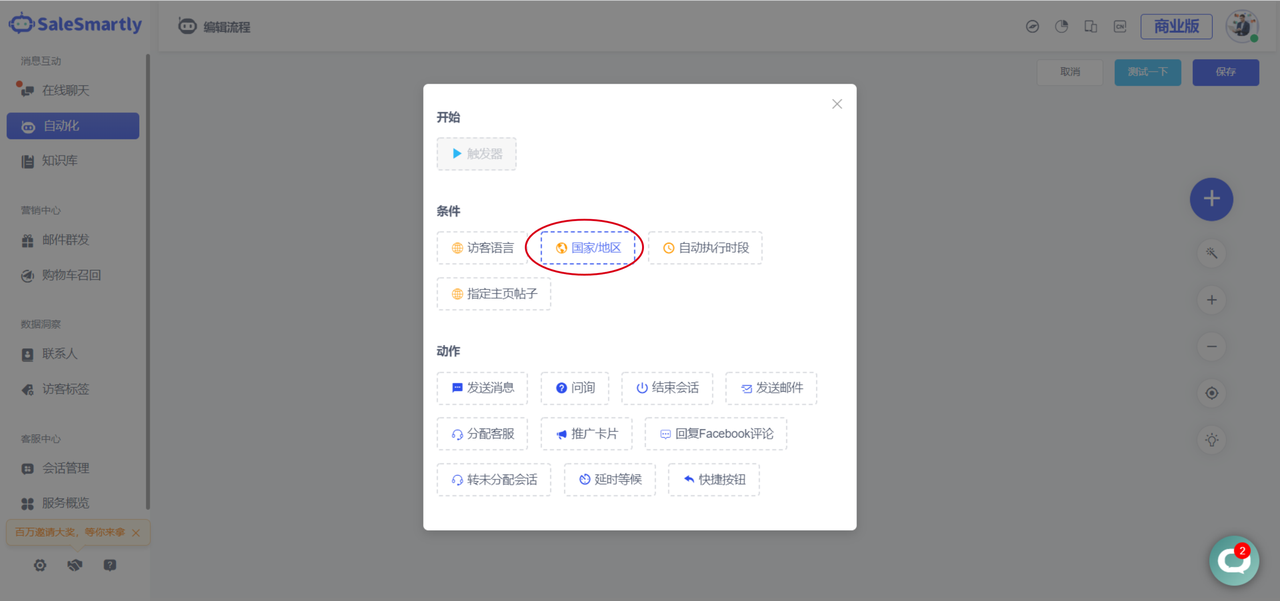This screenshot has height=601, width=1280.
Task: Open 在线聊天 in the sidebar
Action: [65, 90]
